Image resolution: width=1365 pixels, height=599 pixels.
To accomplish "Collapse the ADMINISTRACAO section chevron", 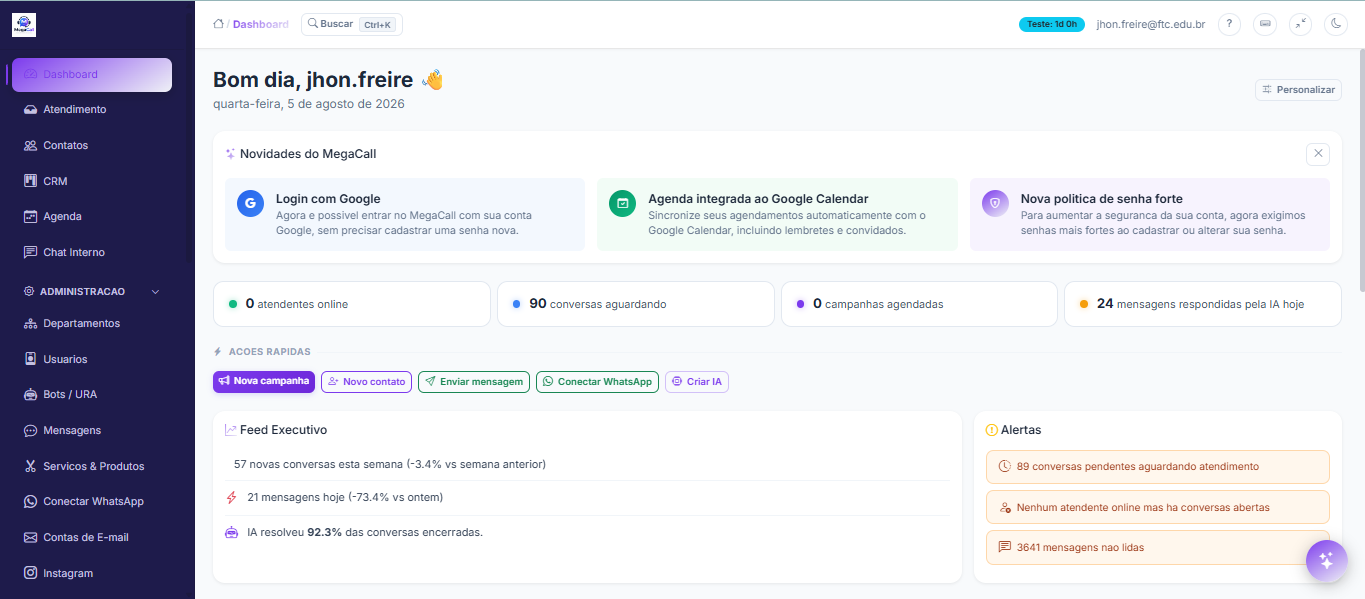I will (155, 292).
